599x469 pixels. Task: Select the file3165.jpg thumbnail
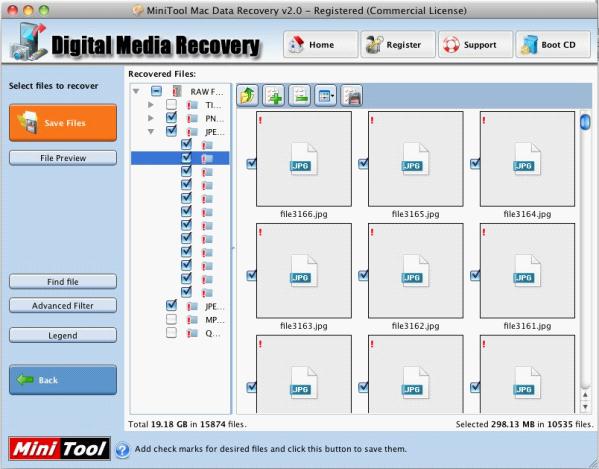[x=416, y=159]
